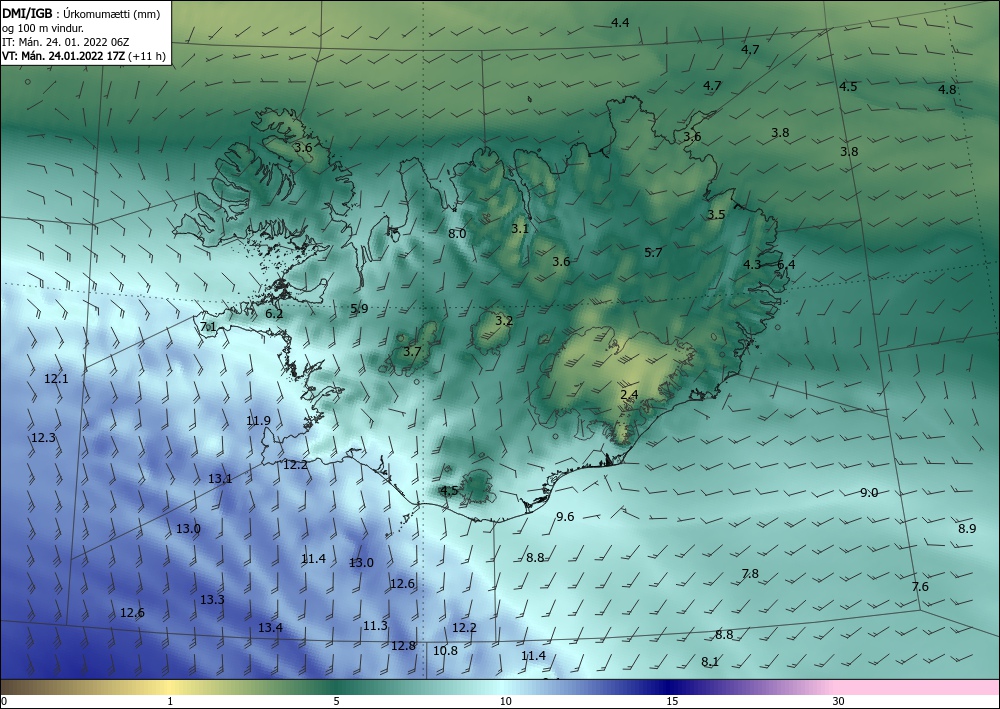
Task: Click the 6.2 value label
Action: (x=274, y=314)
